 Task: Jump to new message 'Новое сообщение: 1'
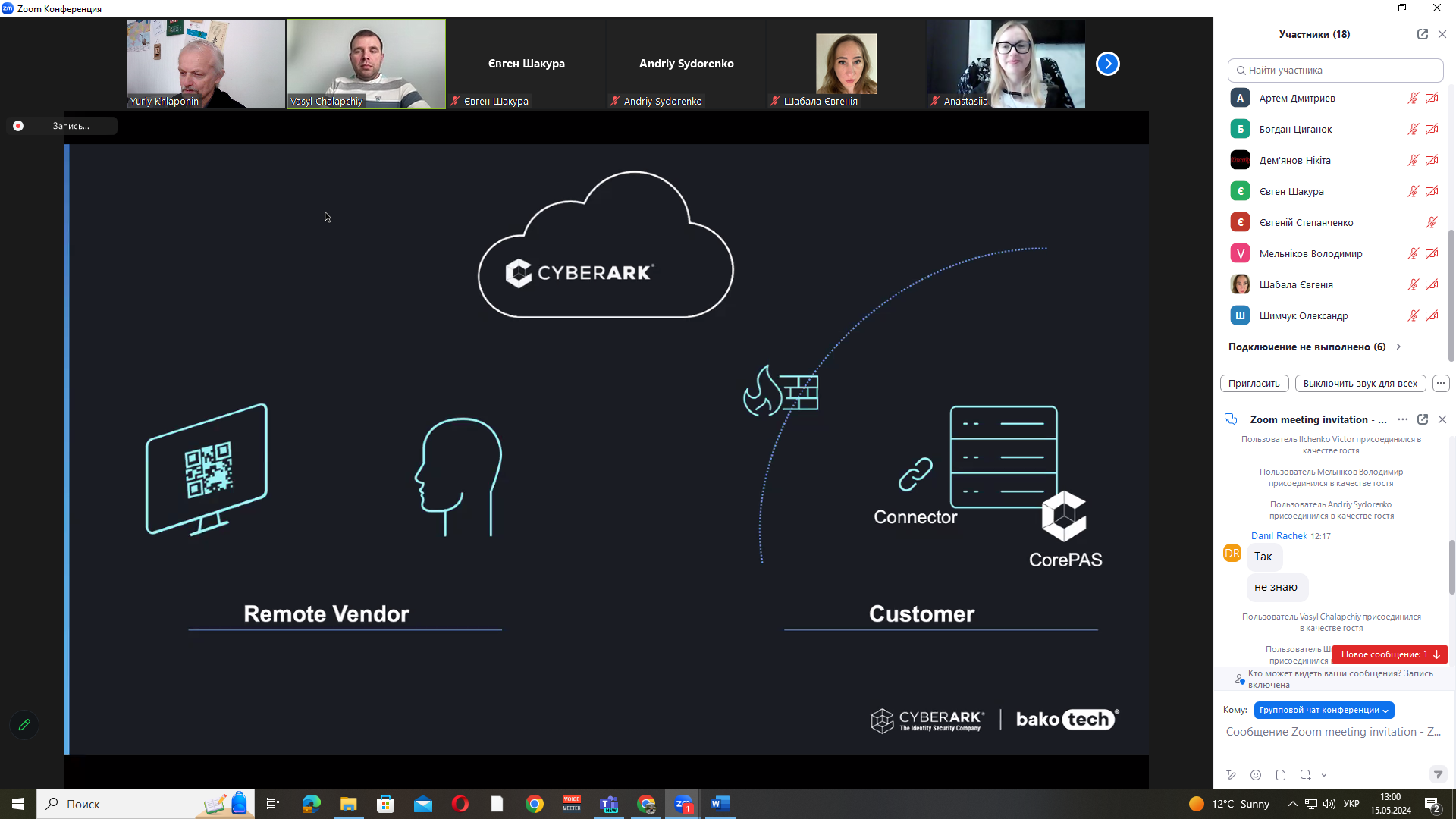(1389, 654)
